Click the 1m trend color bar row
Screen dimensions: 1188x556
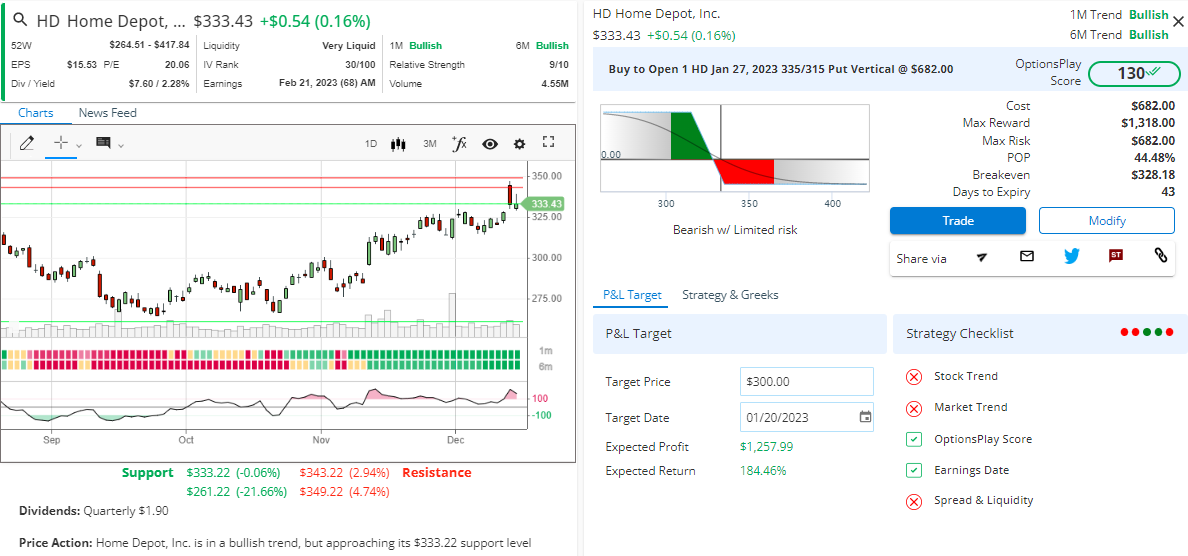(x=261, y=354)
